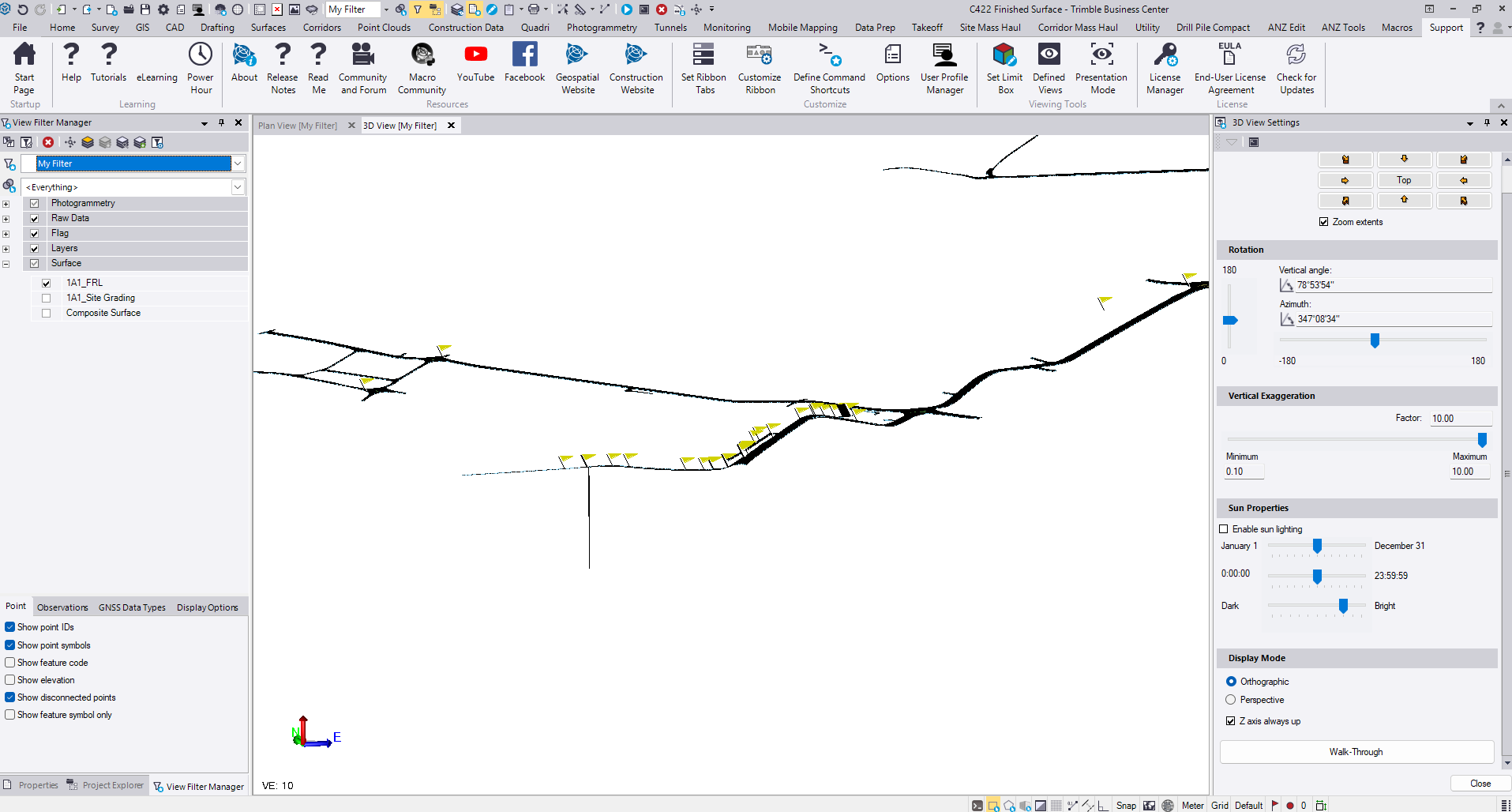
Task: Click the Vertical angle input field
Action: 1394,285
